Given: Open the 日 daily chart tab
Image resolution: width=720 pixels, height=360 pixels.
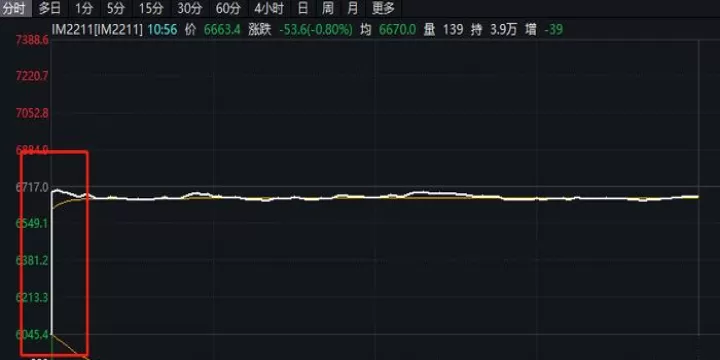Looking at the screenshot, I should pyautogui.click(x=303, y=8).
